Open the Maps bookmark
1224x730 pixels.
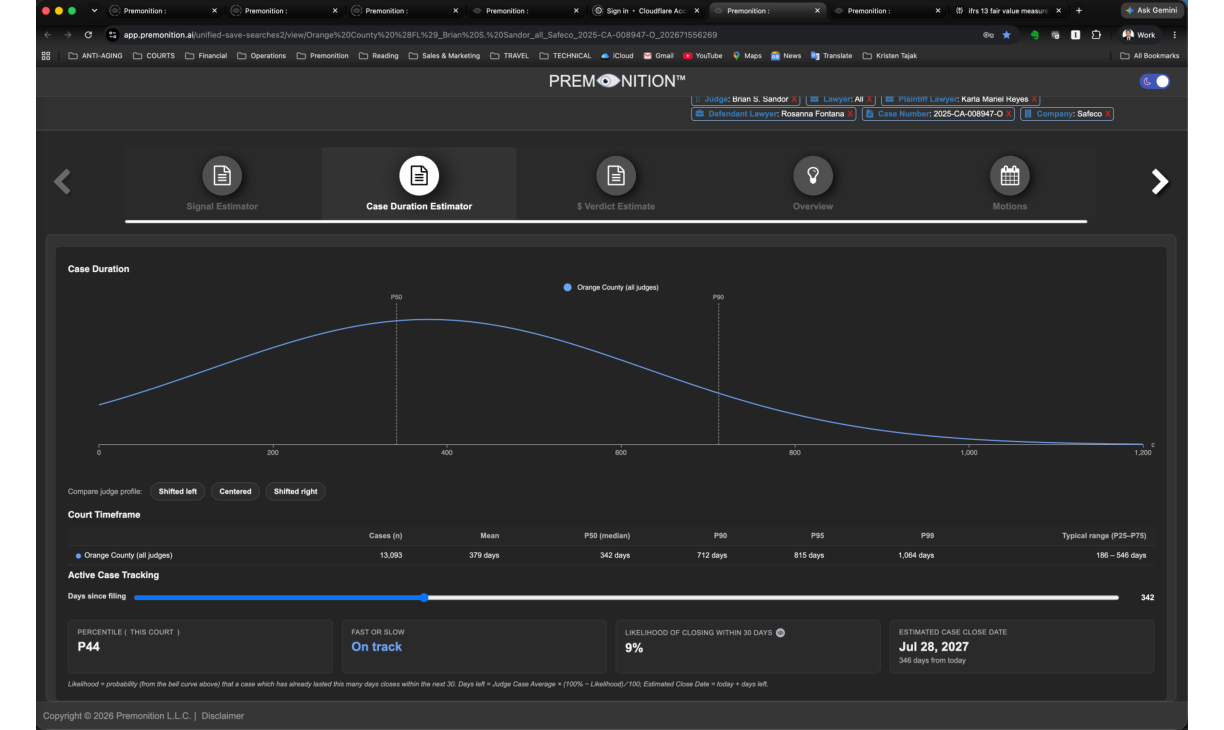746,56
